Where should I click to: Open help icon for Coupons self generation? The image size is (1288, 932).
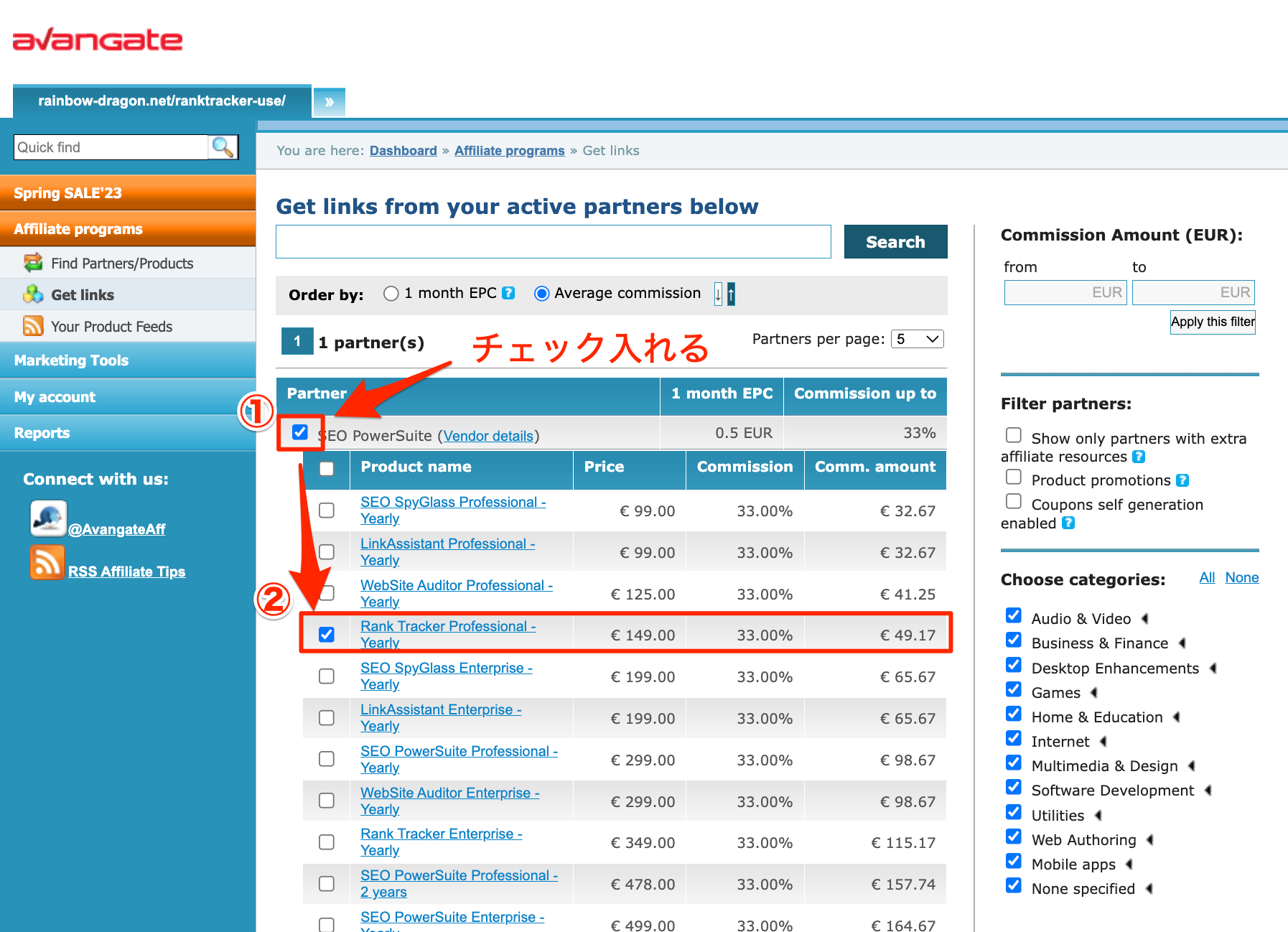point(1068,523)
